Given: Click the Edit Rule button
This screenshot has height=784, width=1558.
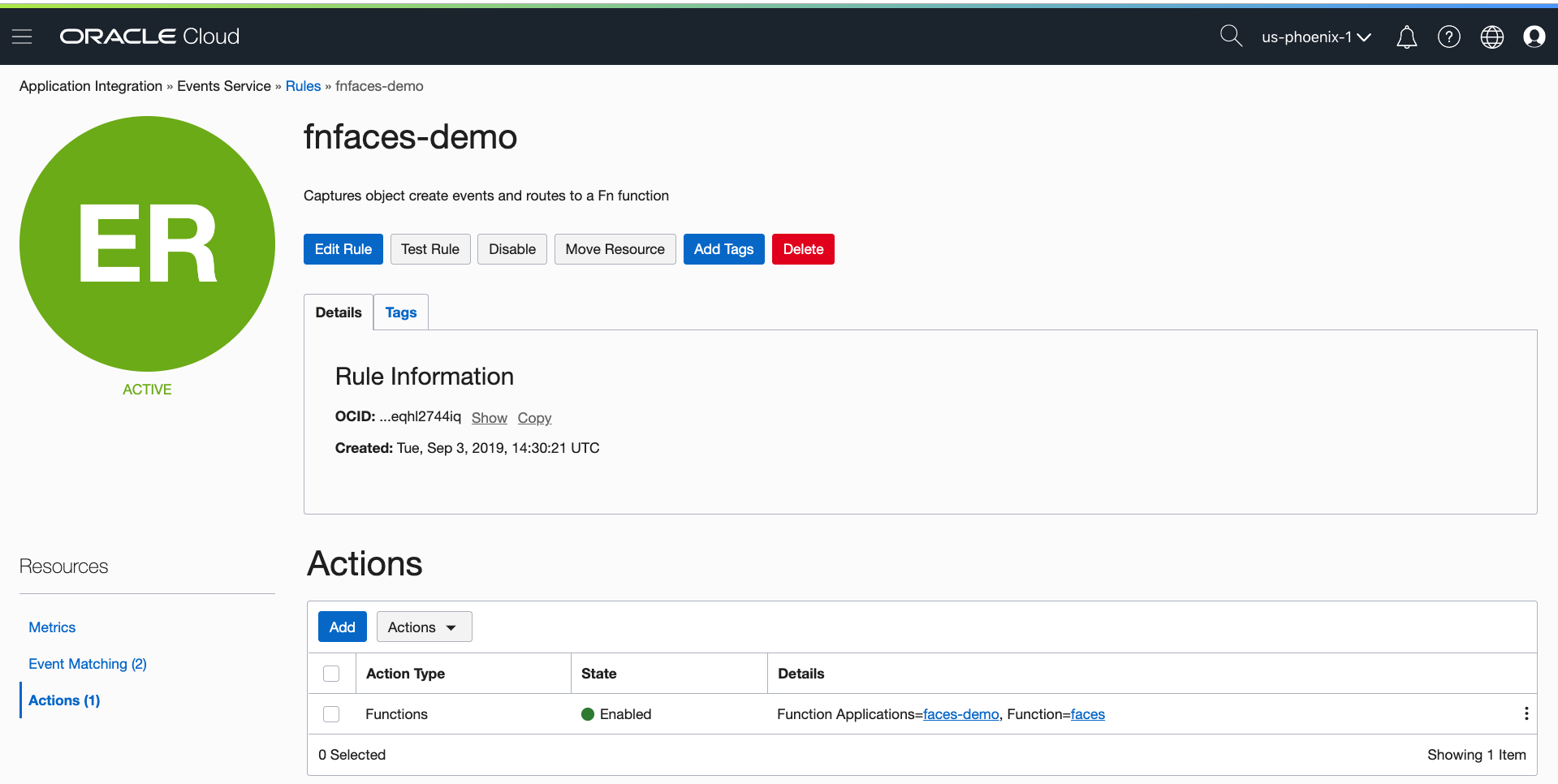Looking at the screenshot, I should (343, 249).
